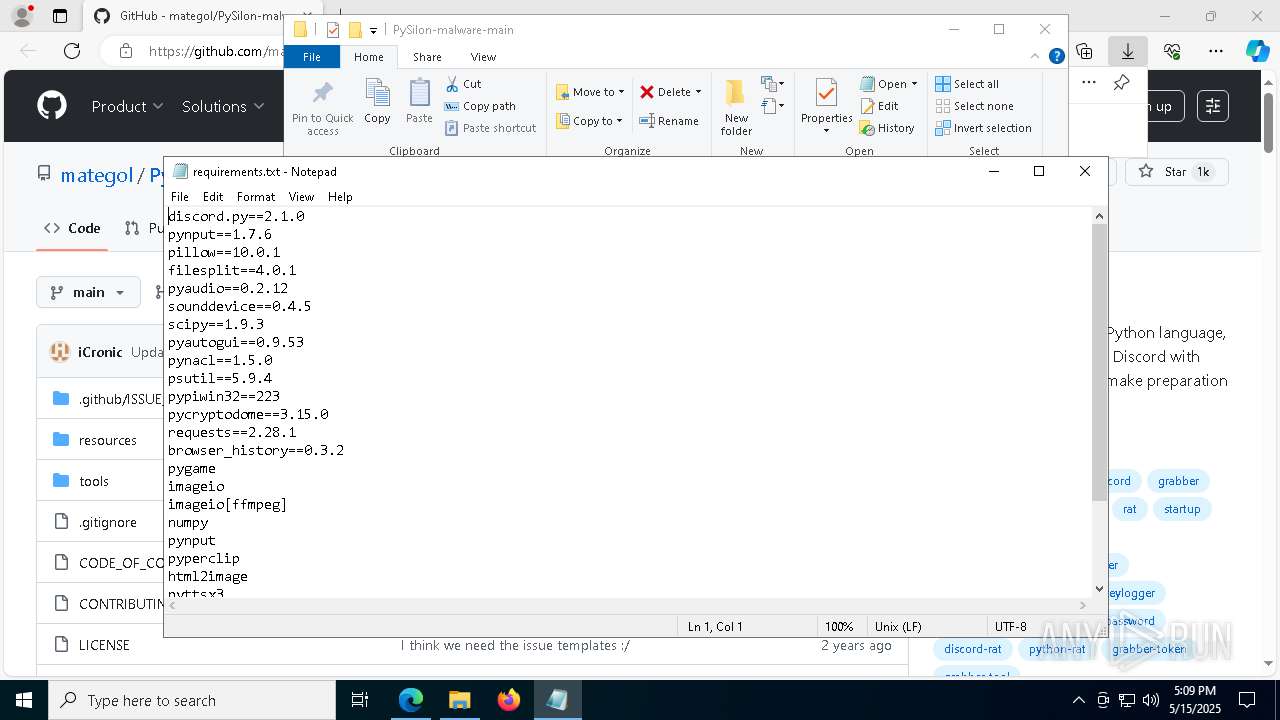Click the discord-rat topic tag

coord(972,649)
